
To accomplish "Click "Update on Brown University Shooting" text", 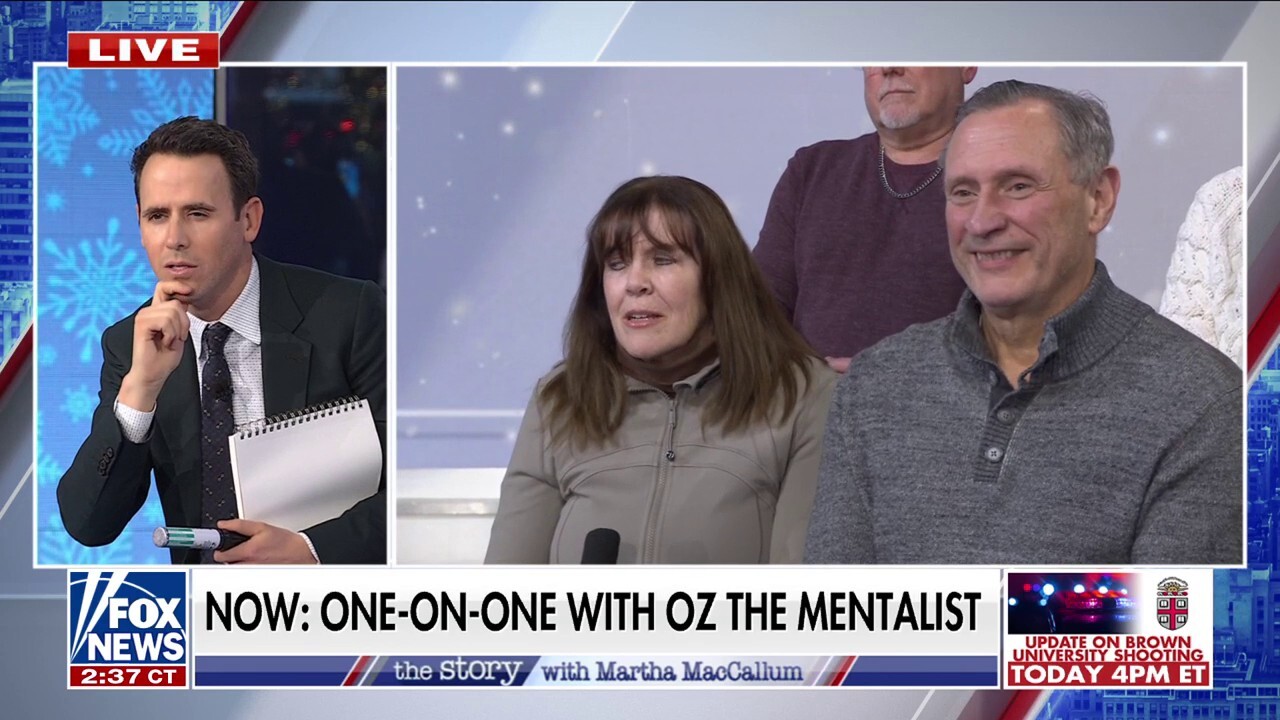I will point(1108,649).
